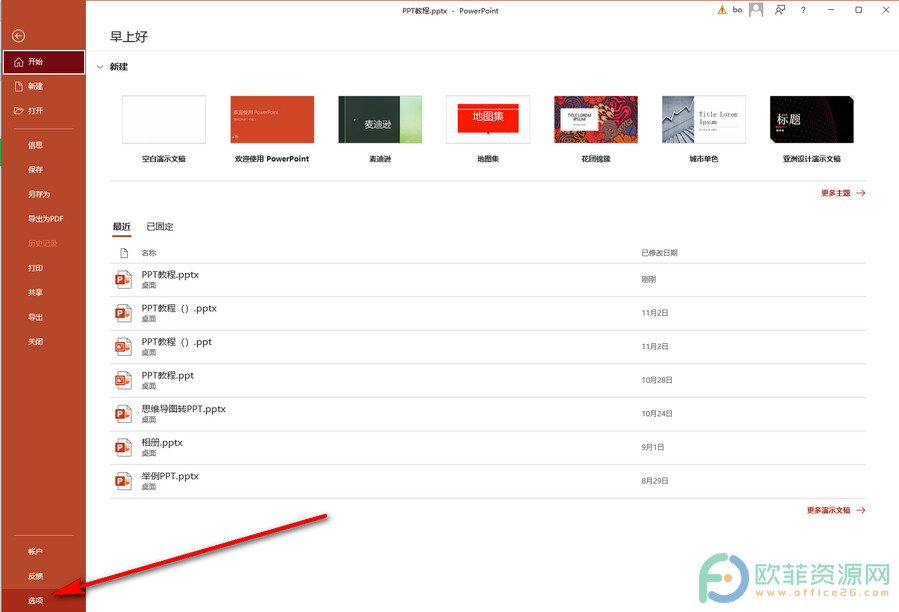
Task: Switch to the 最近 tab
Action: (x=122, y=227)
